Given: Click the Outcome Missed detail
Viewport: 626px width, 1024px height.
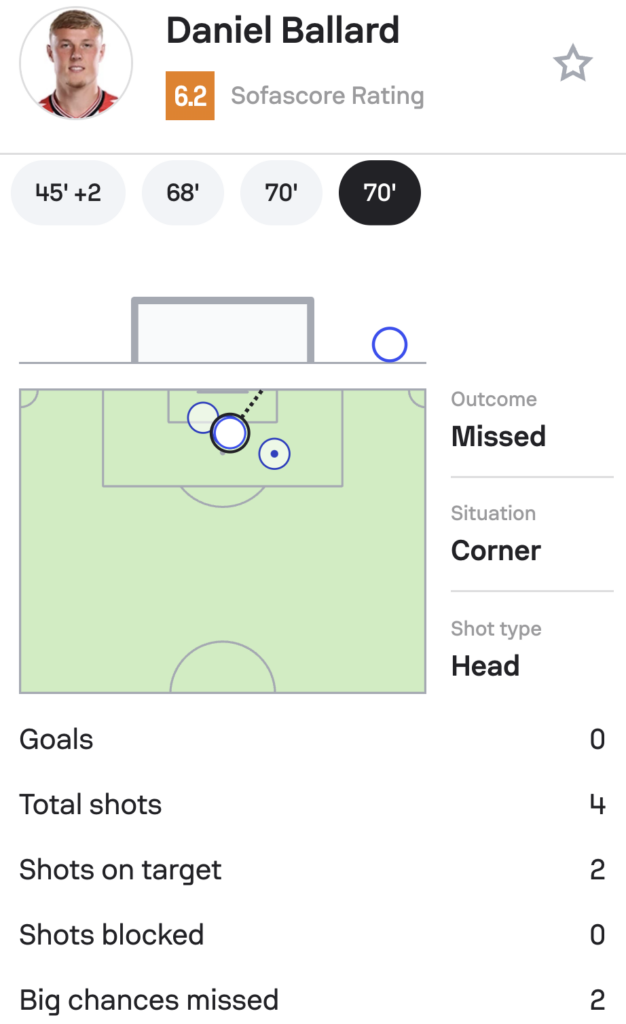Looking at the screenshot, I should (498, 422).
